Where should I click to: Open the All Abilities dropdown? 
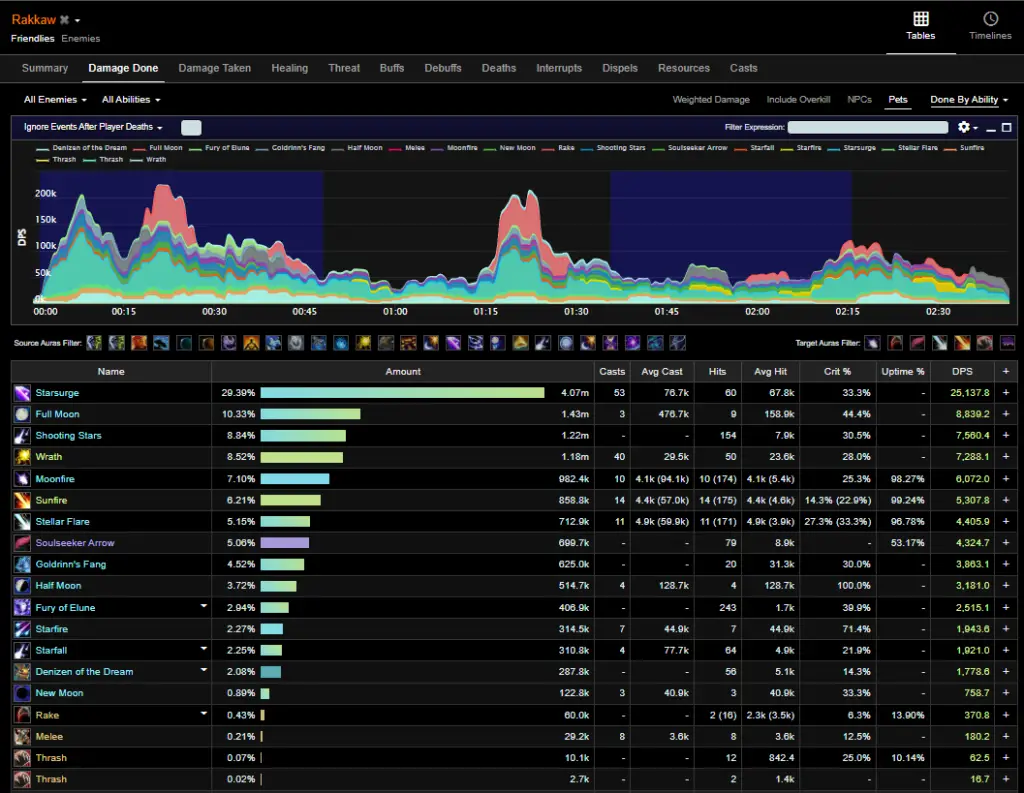pyautogui.click(x=131, y=99)
